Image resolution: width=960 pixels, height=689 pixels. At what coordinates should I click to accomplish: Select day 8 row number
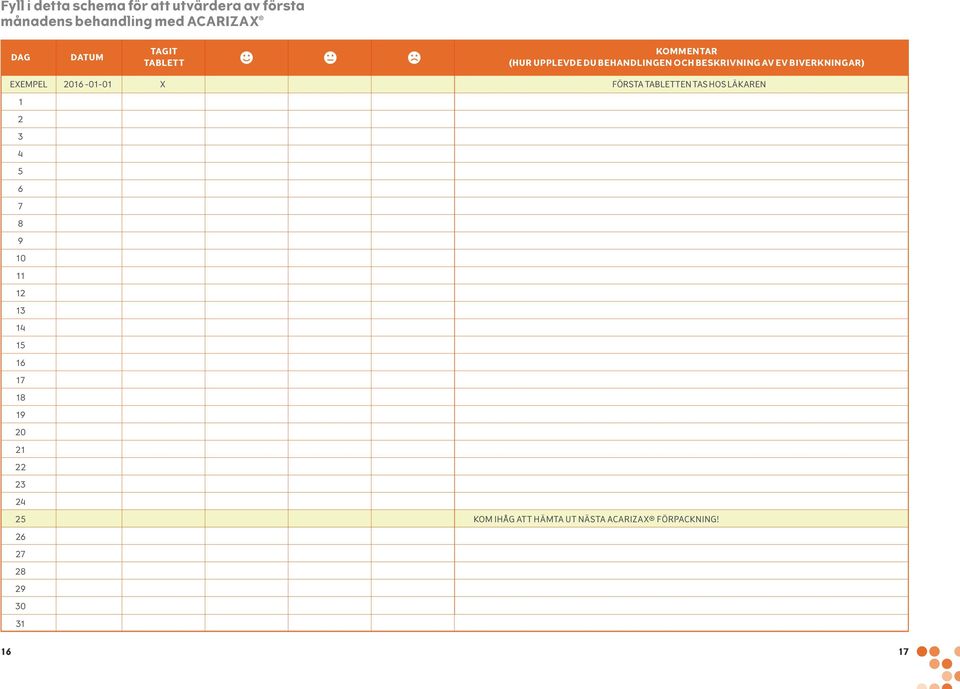(20, 224)
